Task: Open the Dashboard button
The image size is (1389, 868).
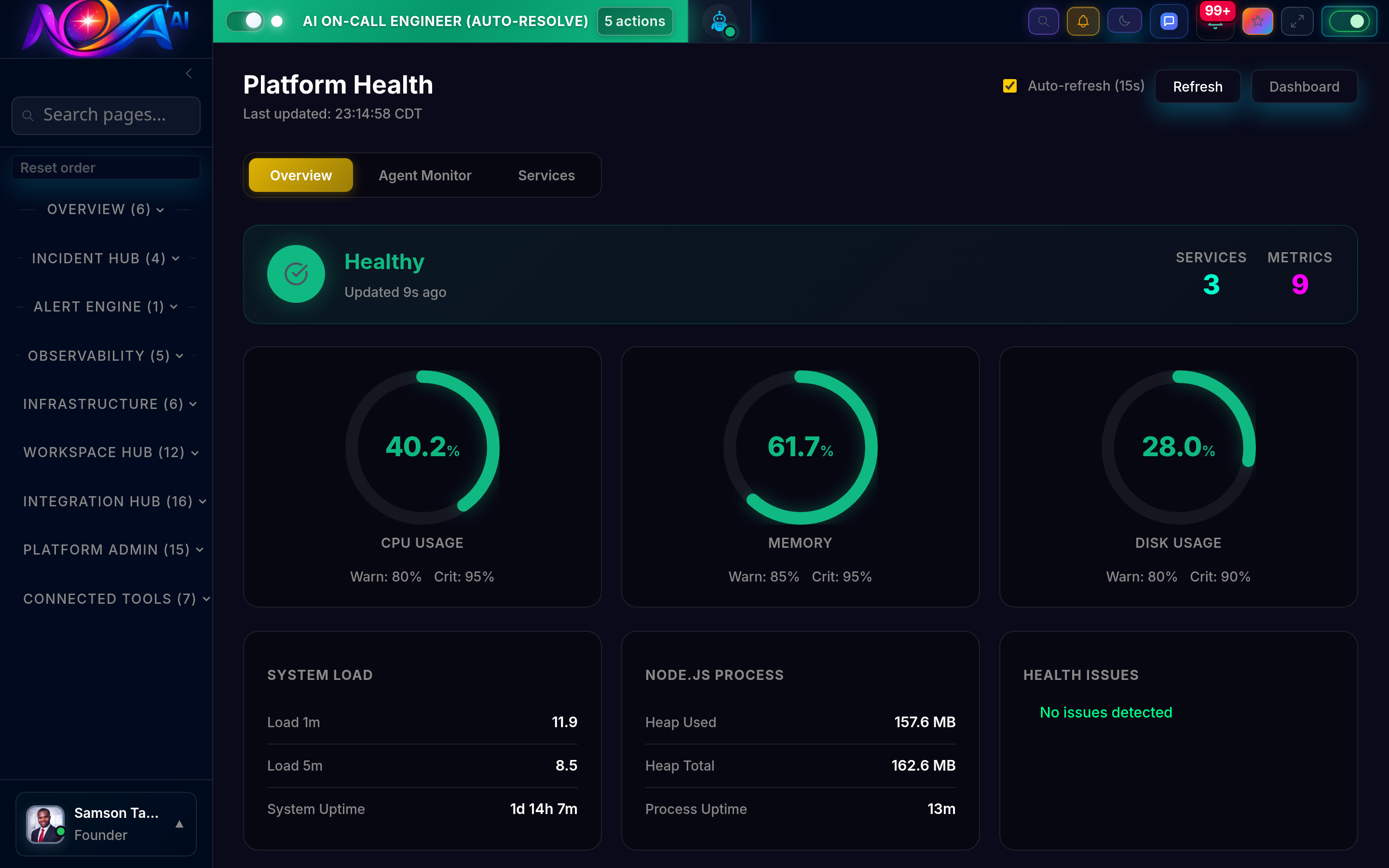Action: 1304,86
